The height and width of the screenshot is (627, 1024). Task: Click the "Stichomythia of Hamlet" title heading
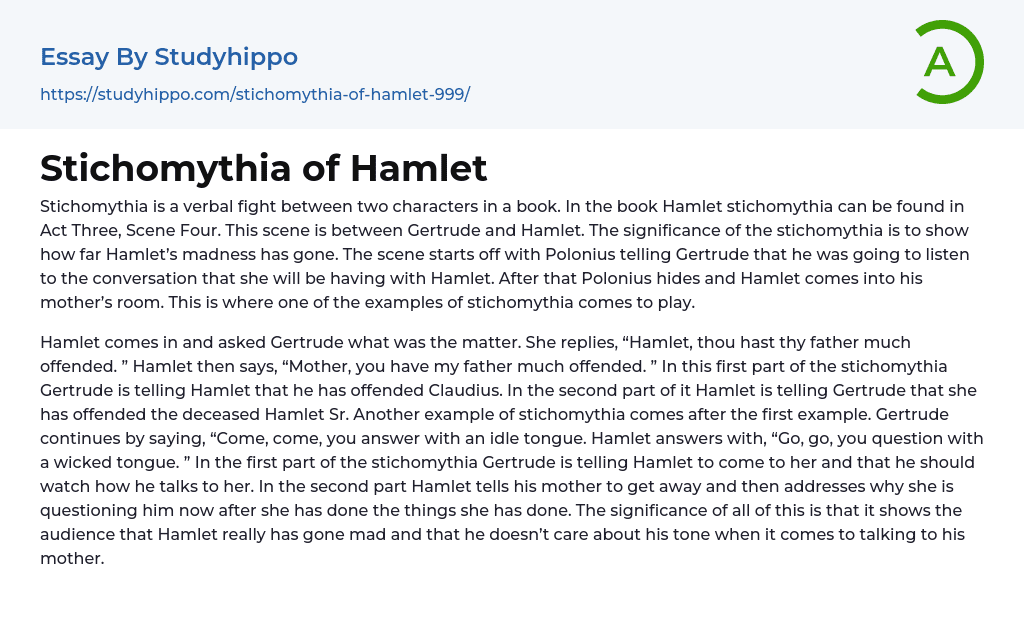pos(263,168)
